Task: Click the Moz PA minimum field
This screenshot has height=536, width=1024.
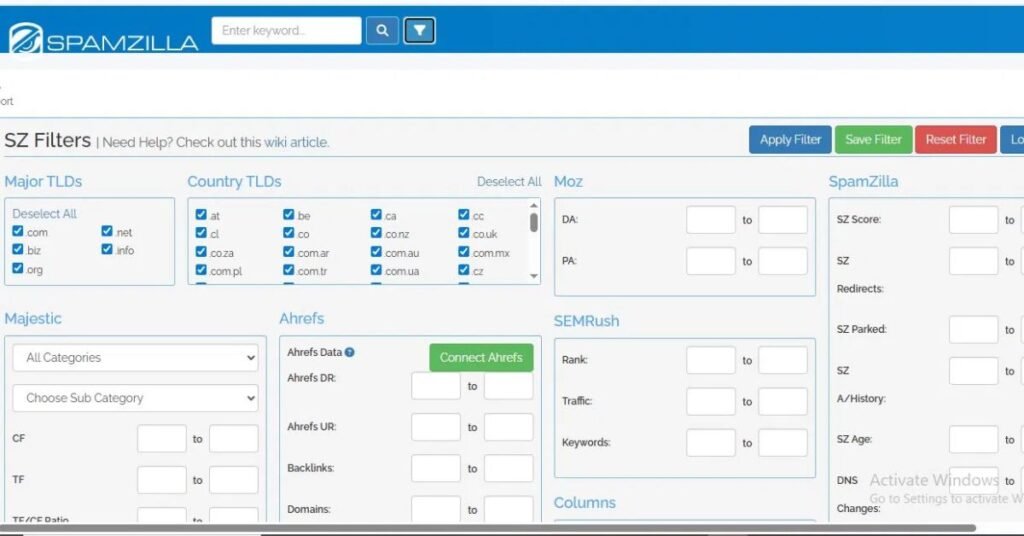Action: tap(711, 261)
